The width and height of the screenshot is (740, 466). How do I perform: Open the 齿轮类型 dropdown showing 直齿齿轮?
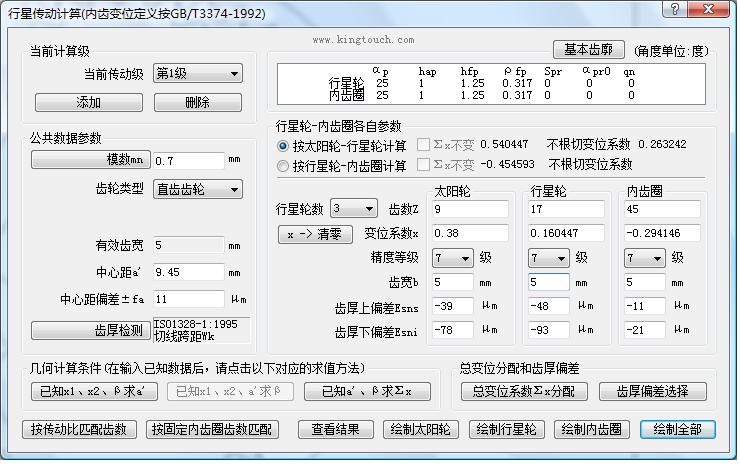(x=198, y=189)
